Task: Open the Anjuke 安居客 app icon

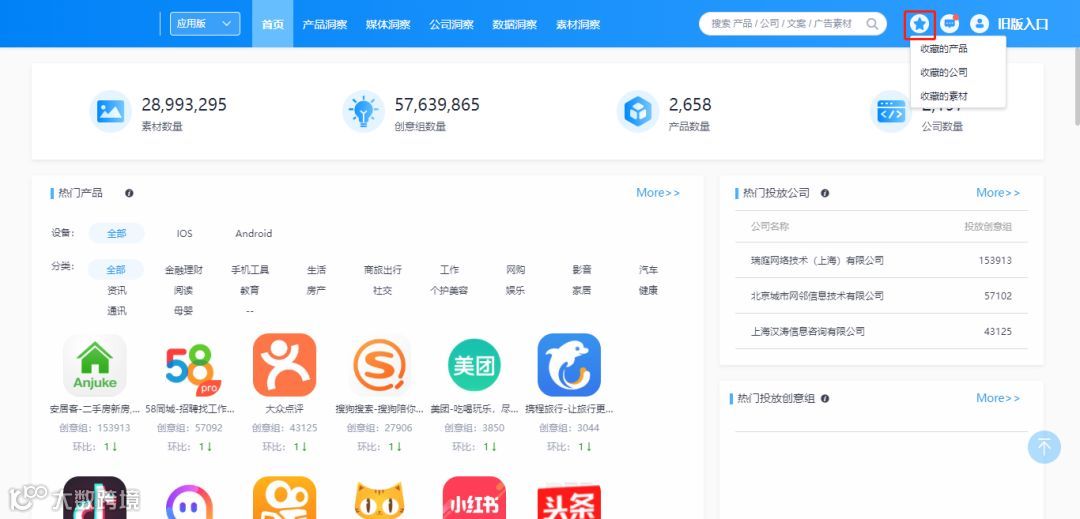Action: point(94,366)
